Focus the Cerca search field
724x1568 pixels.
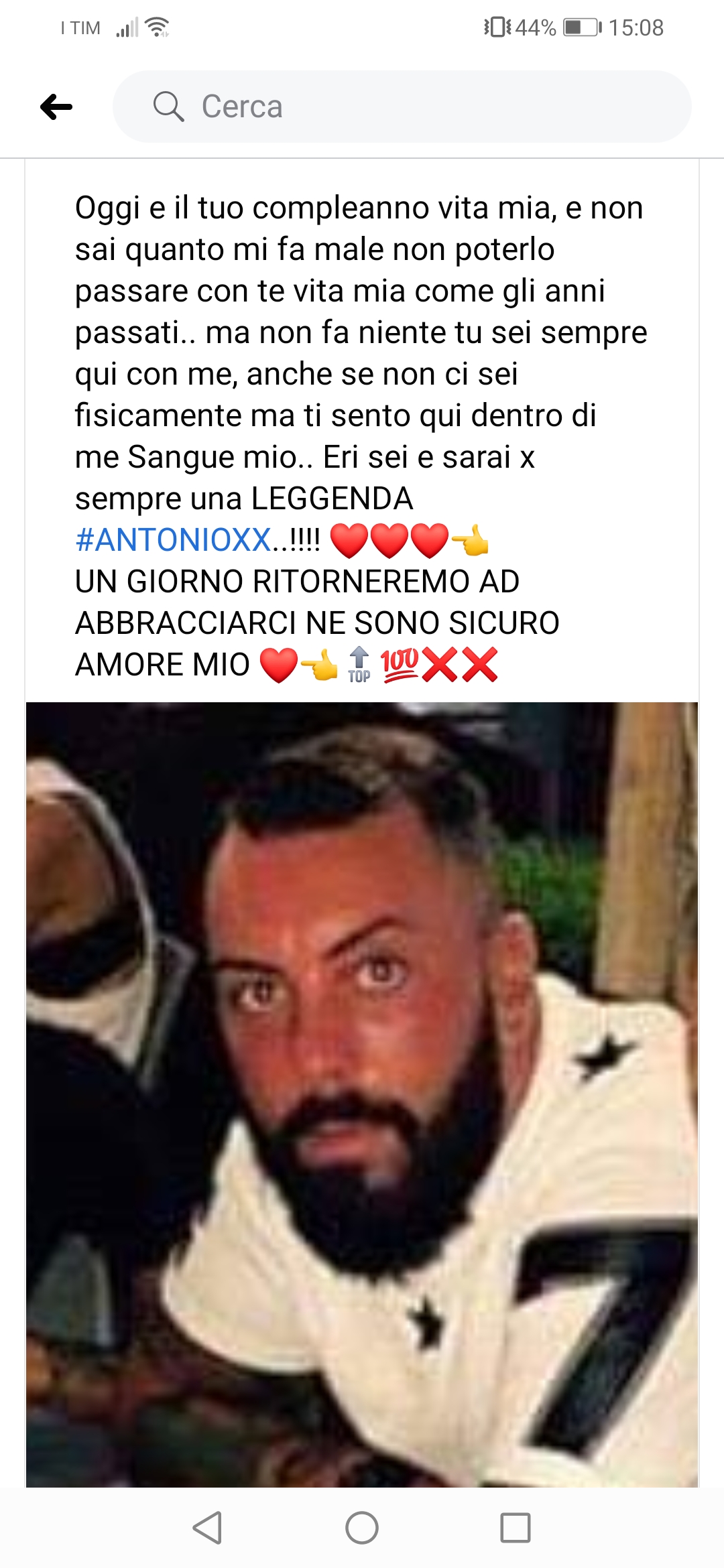[402, 107]
